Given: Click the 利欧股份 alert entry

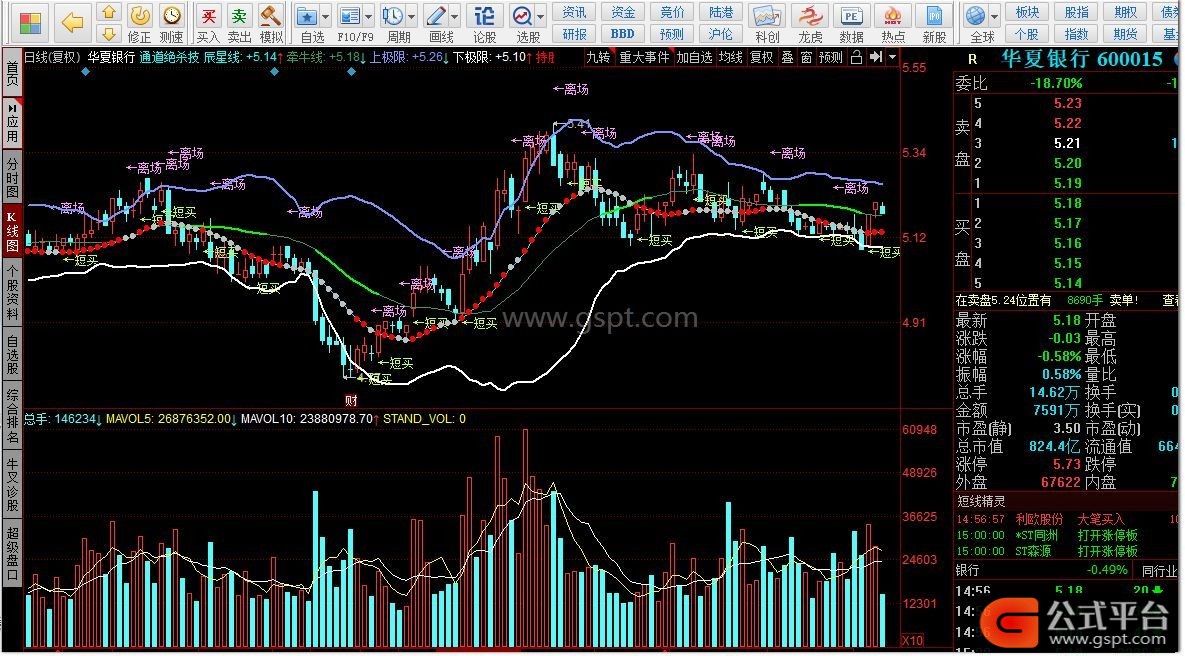Looking at the screenshot, I should [x=1038, y=519].
